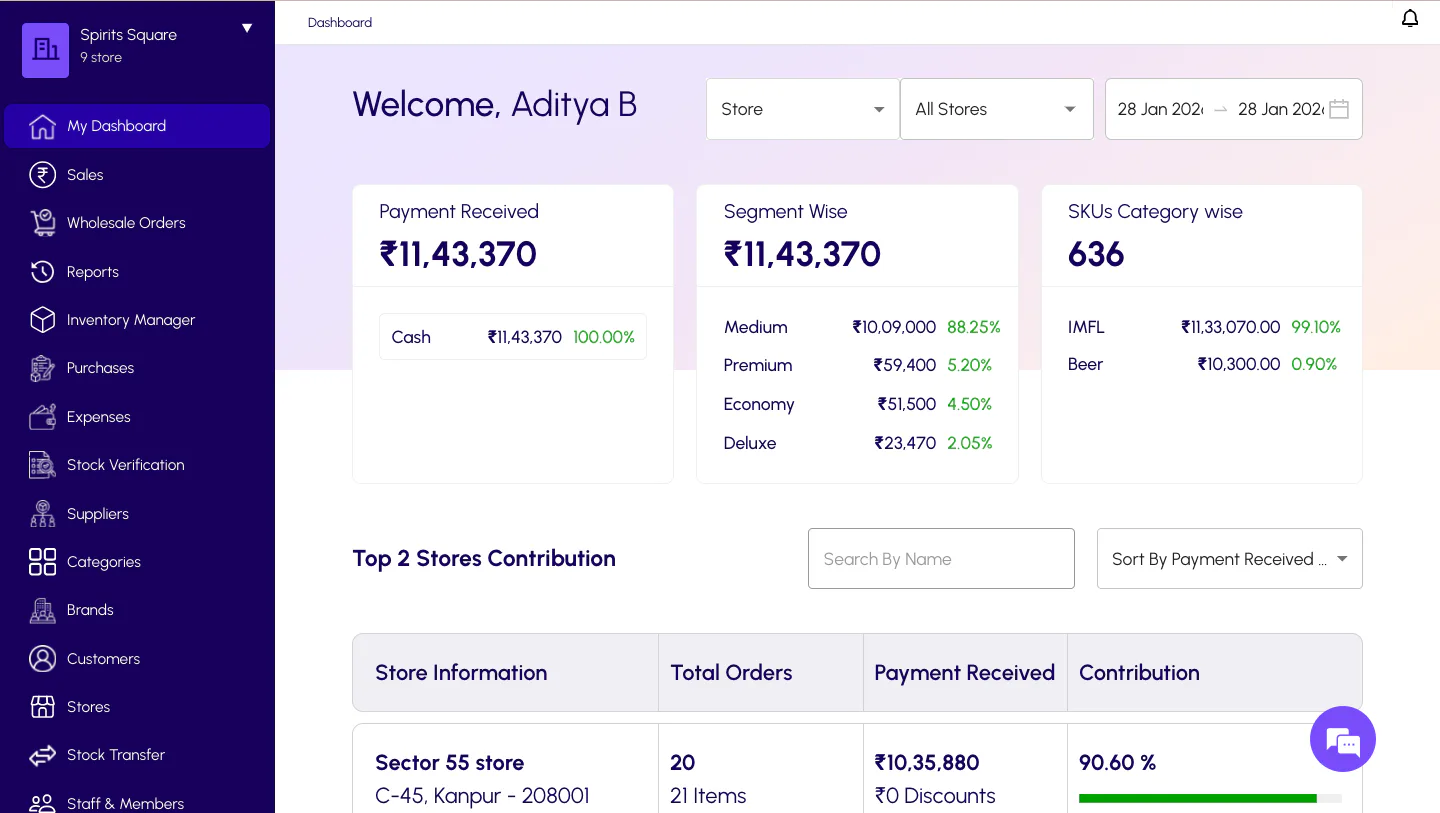Click the Expenses wallet icon
This screenshot has height=813, width=1440.
tap(42, 417)
